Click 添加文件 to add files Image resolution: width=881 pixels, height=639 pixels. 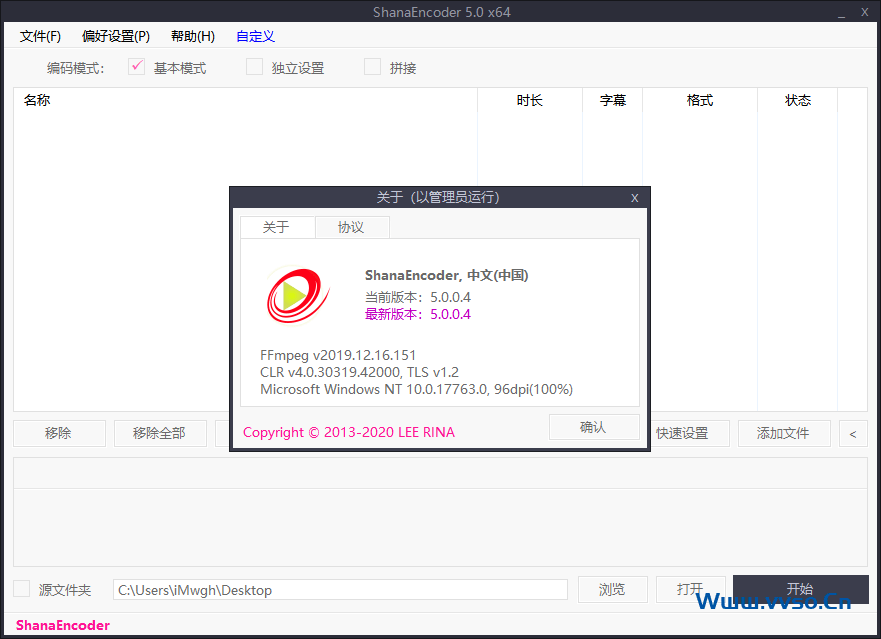pos(784,433)
